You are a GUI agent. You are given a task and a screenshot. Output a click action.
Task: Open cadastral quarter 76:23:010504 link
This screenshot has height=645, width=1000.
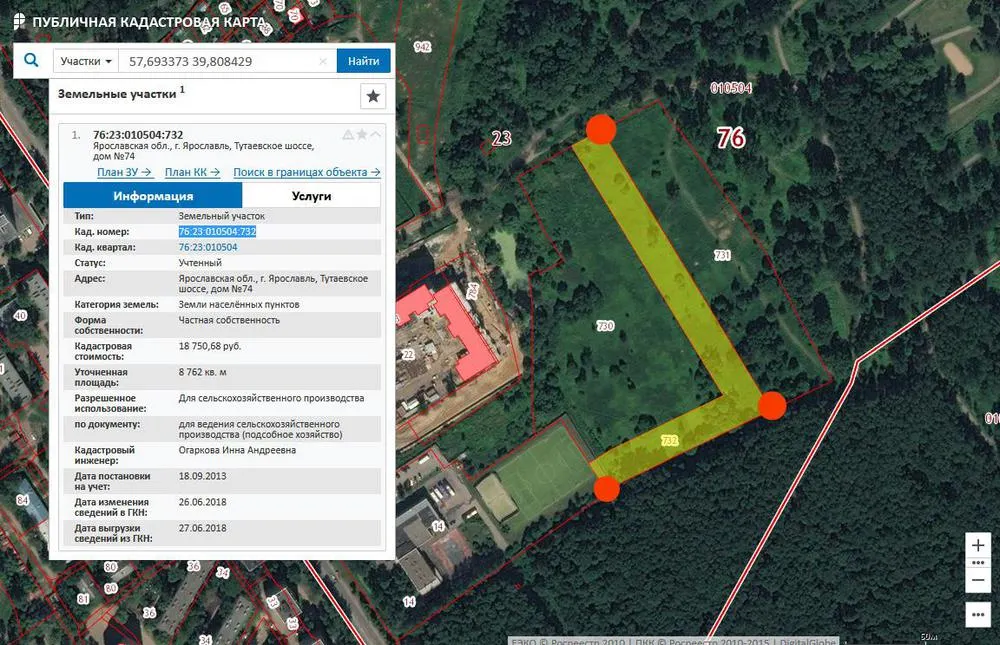[208, 248]
